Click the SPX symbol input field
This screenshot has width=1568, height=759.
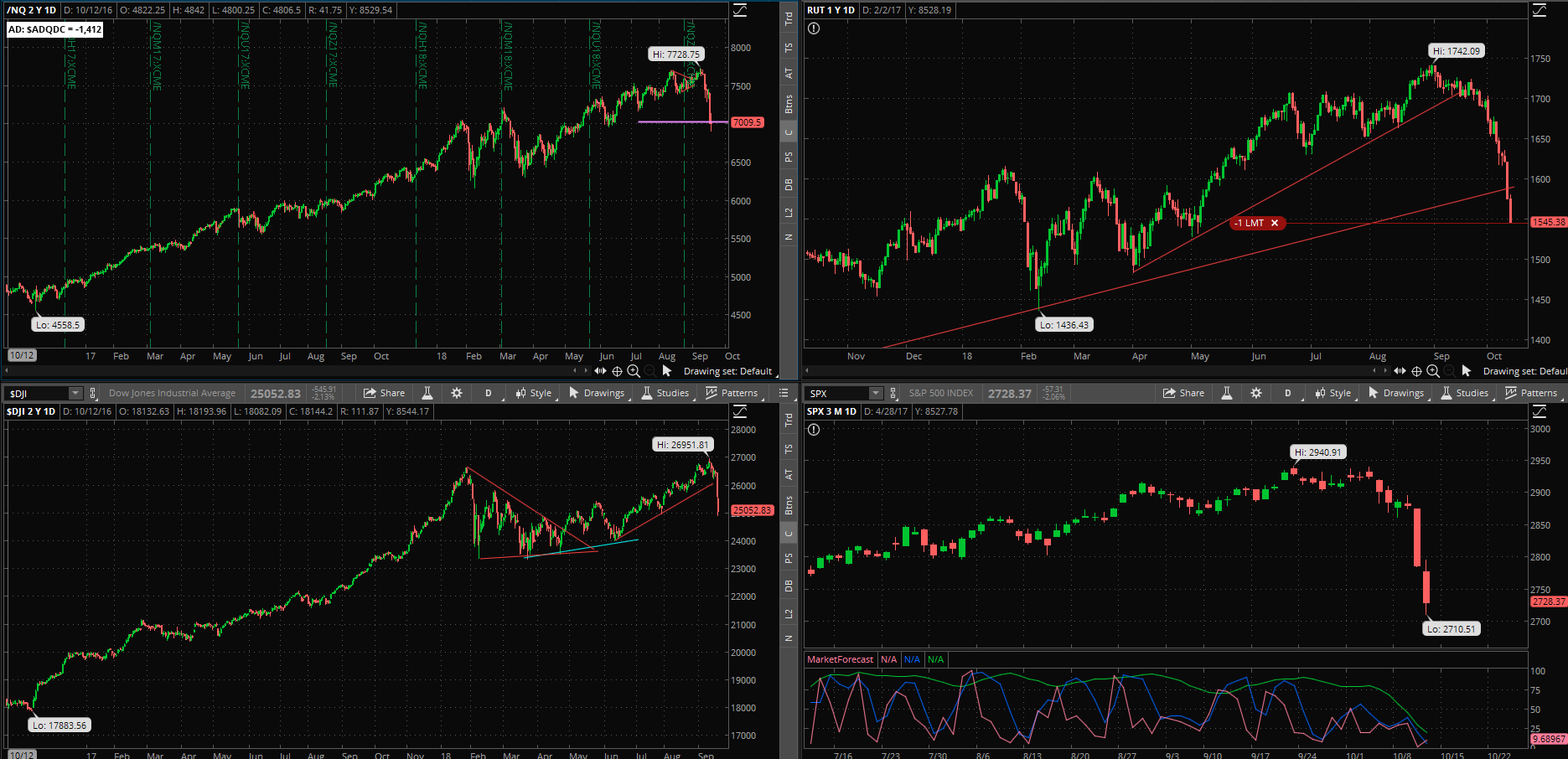pyautogui.click(x=838, y=393)
